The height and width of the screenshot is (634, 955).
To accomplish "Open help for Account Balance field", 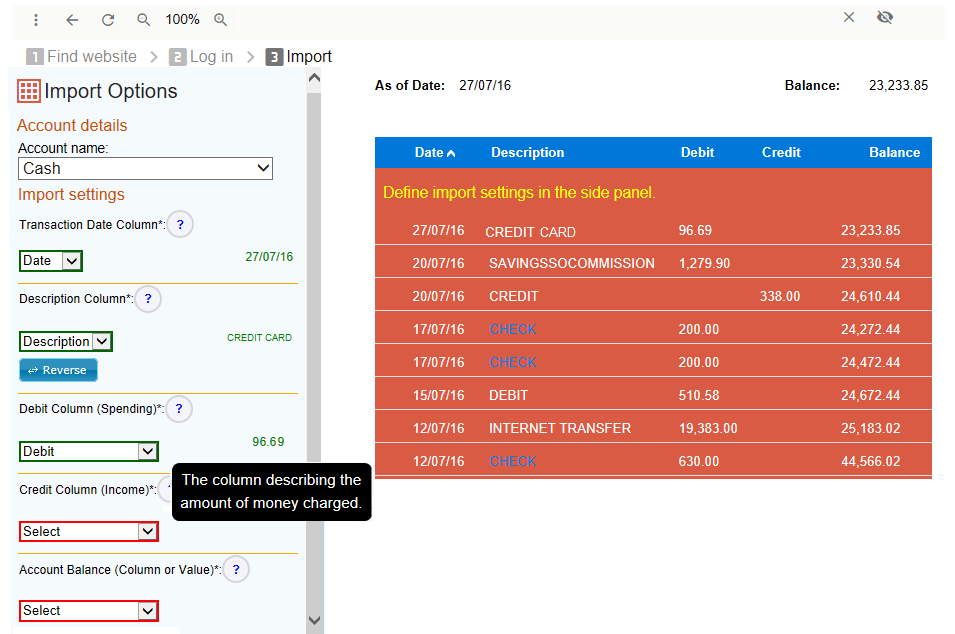I will coord(236,570).
